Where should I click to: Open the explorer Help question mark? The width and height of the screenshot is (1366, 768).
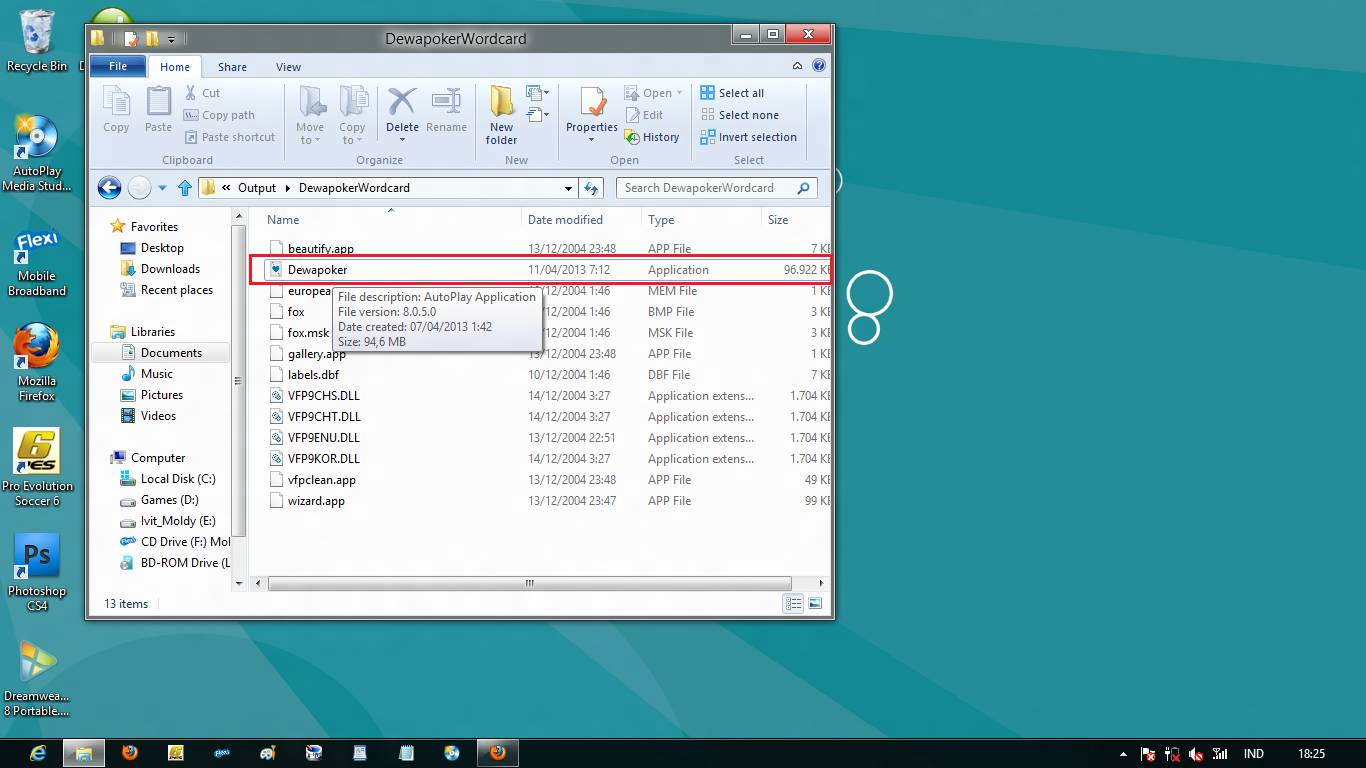819,66
